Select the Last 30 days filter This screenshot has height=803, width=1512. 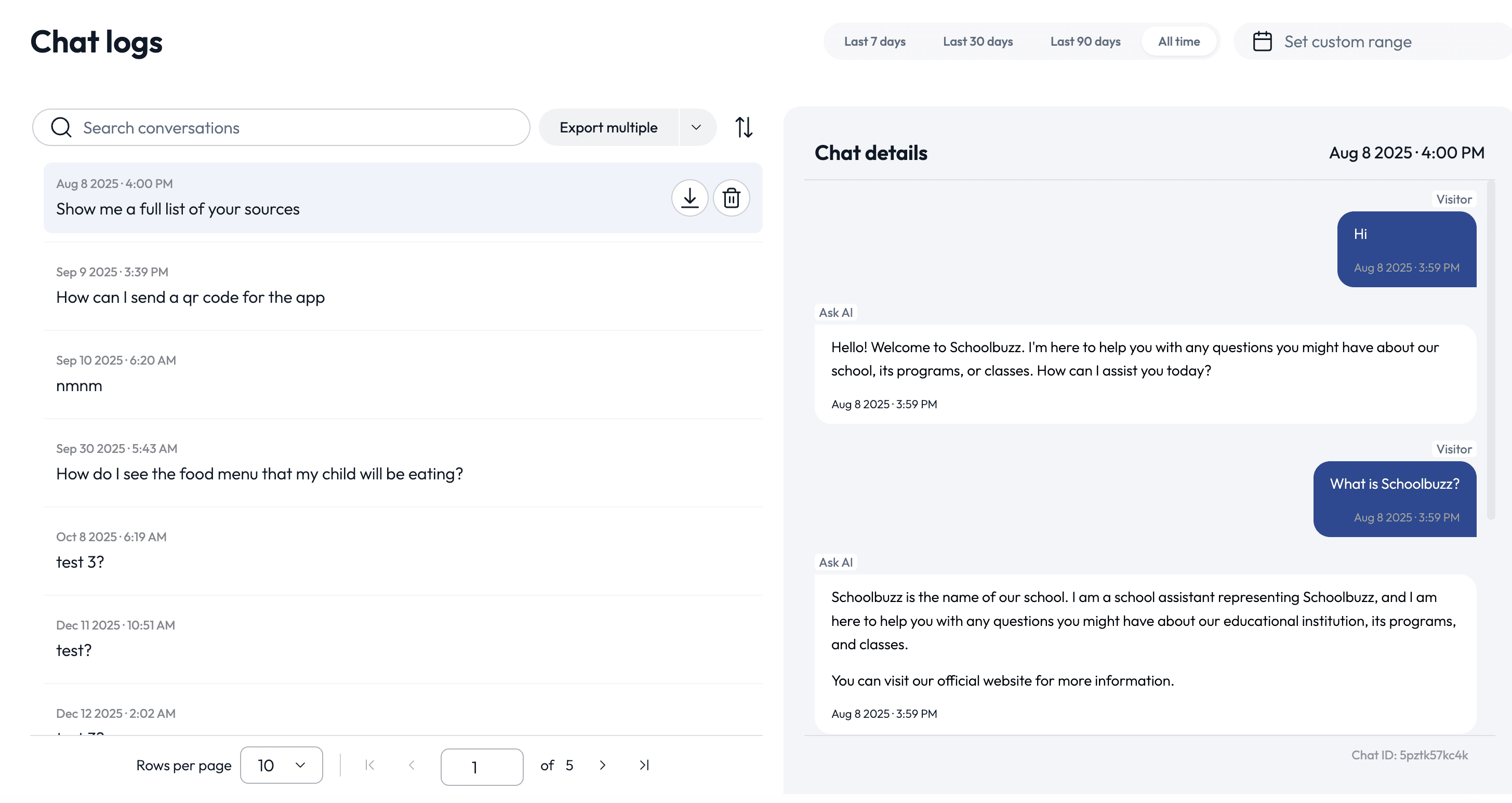(x=978, y=42)
